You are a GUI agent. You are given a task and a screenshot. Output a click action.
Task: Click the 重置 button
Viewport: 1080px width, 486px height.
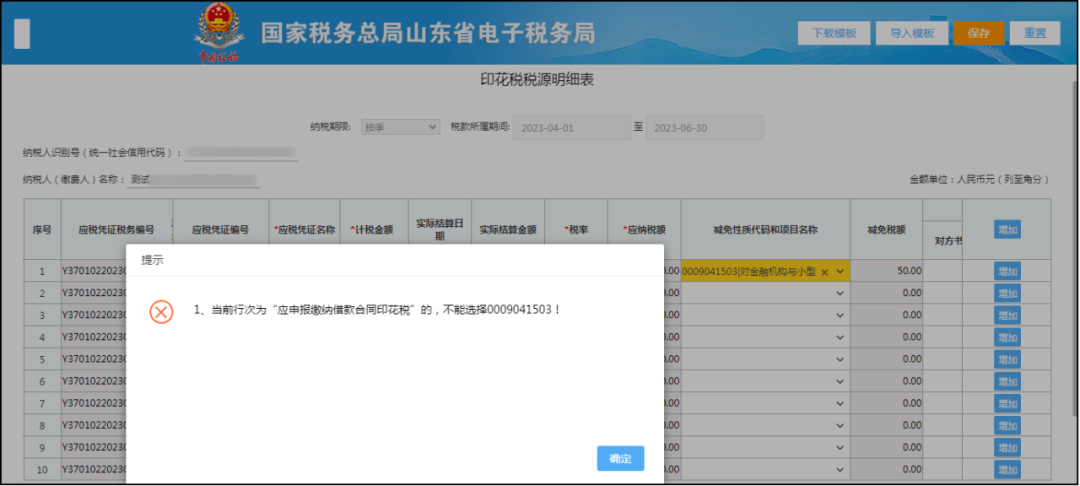[x=1035, y=33]
